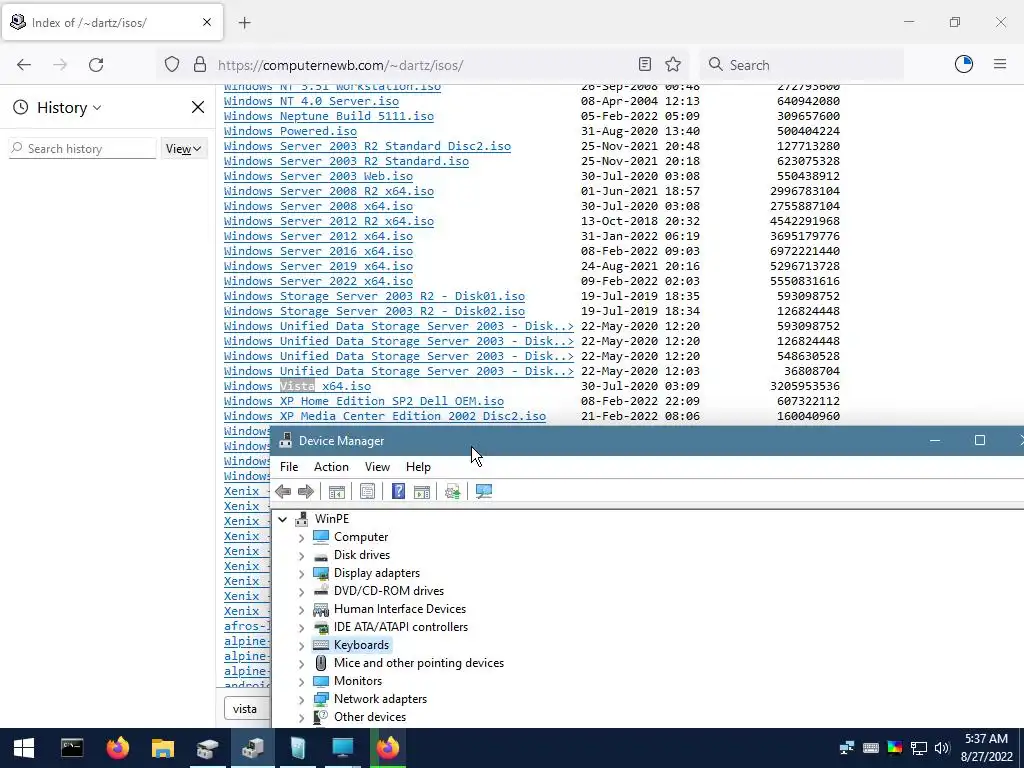The height and width of the screenshot is (768, 1024).
Task: Expand the Computer node
Action: [301, 537]
